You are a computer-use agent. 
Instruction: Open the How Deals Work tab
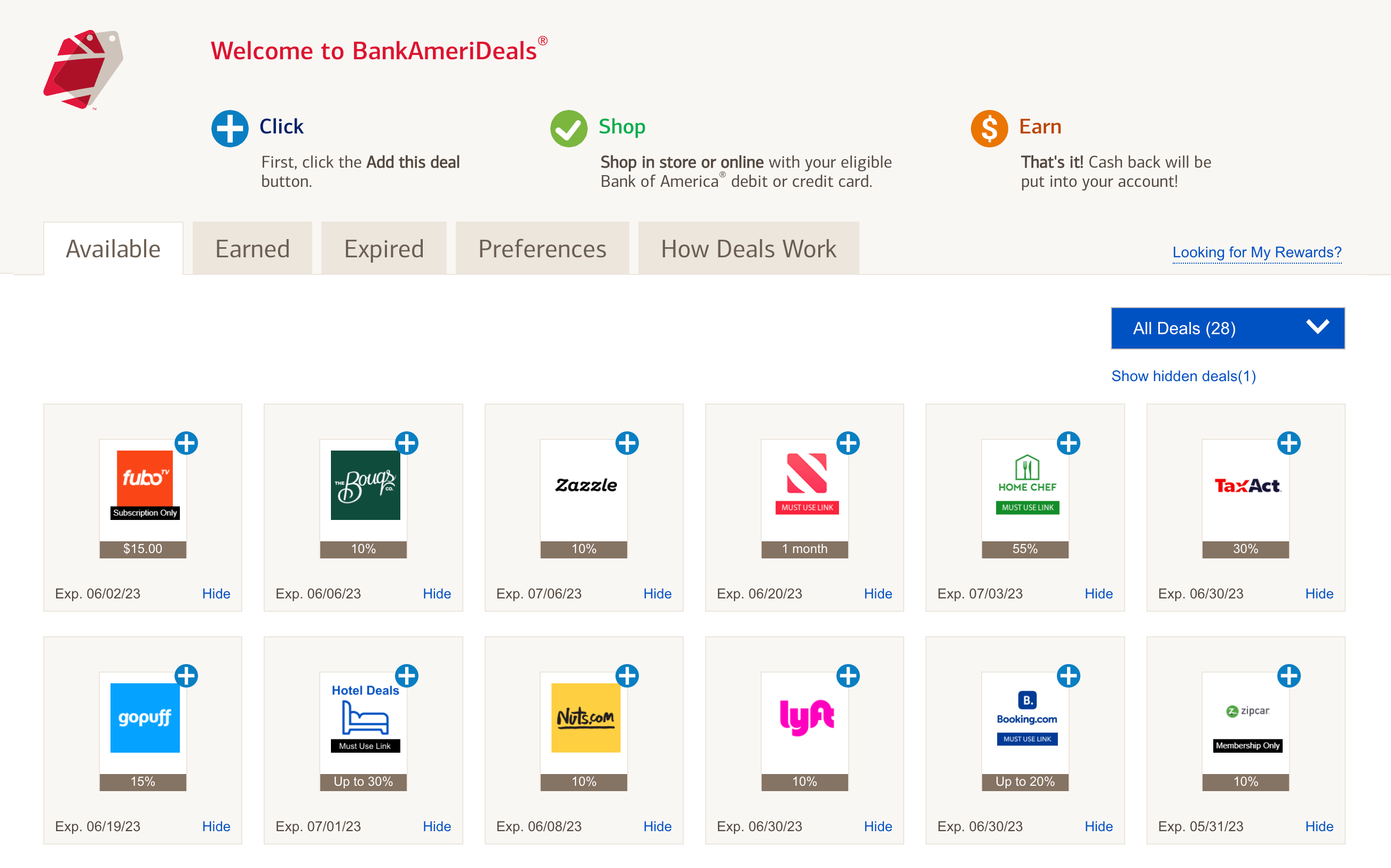click(x=748, y=249)
